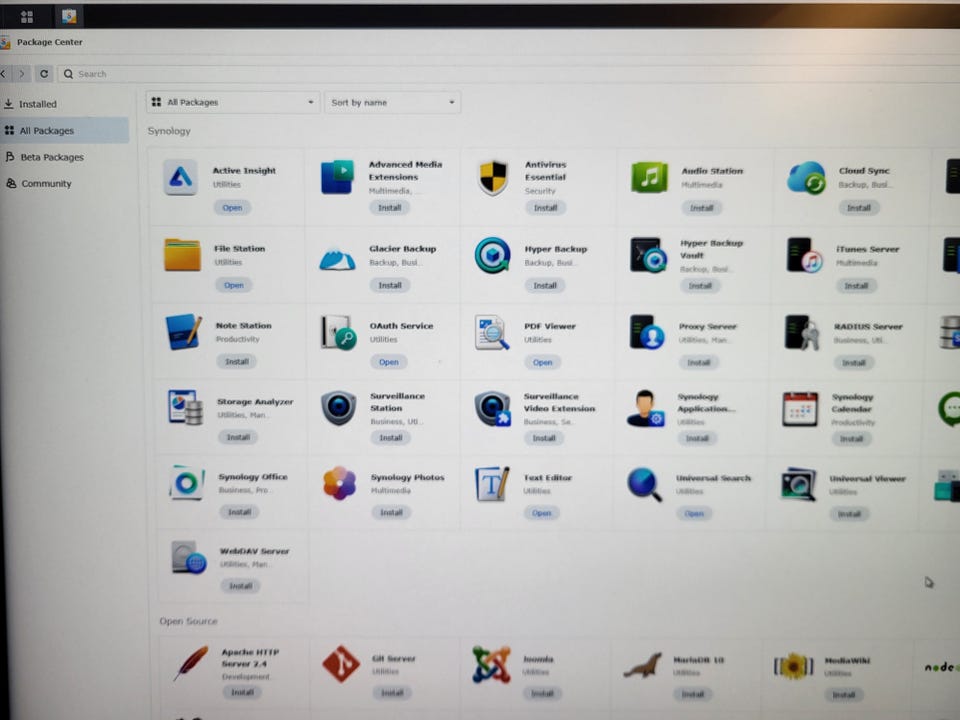This screenshot has width=960, height=720.
Task: Click the refresh button in toolbar
Action: (44, 74)
